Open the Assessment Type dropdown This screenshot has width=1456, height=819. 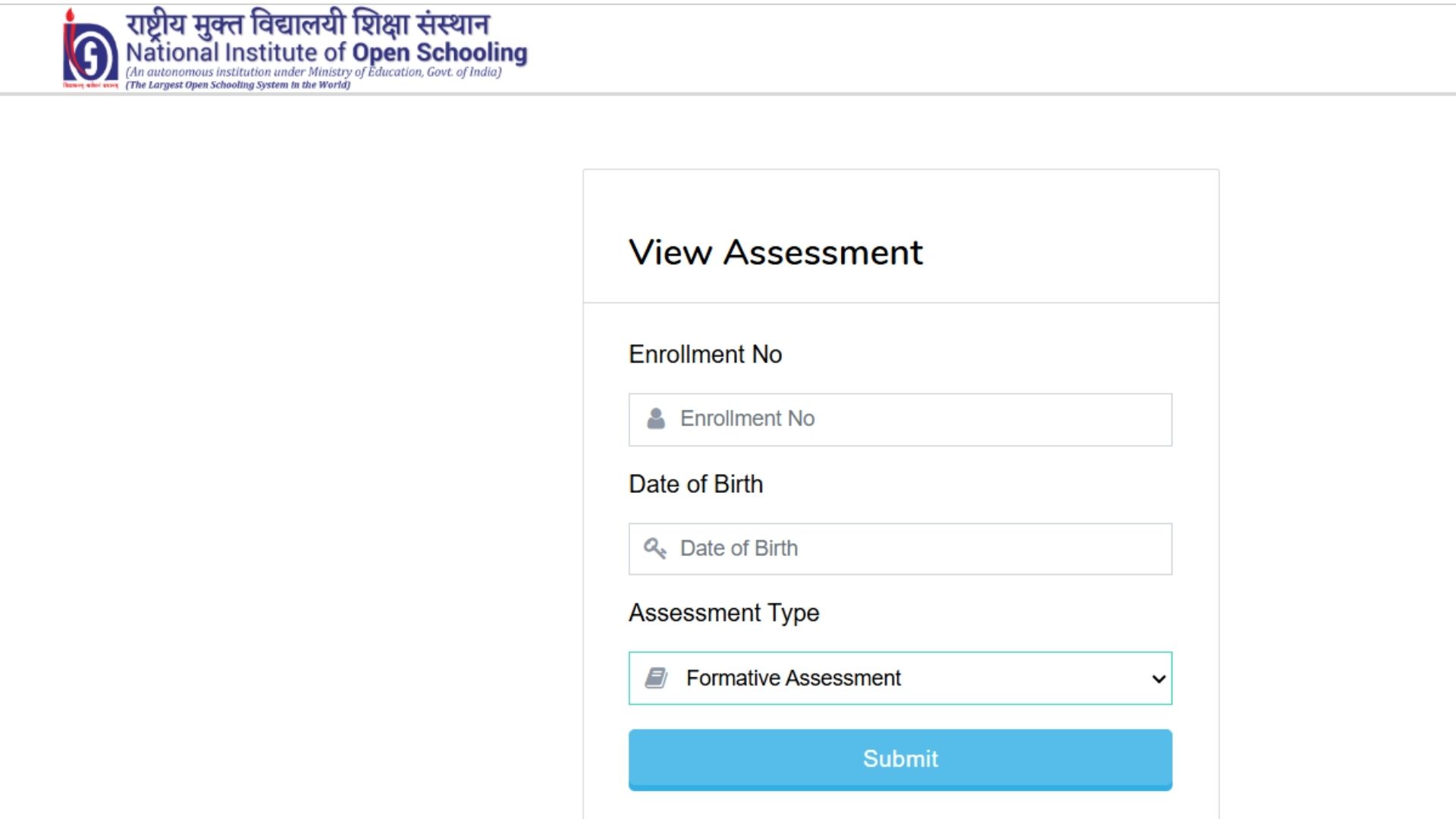pos(899,678)
